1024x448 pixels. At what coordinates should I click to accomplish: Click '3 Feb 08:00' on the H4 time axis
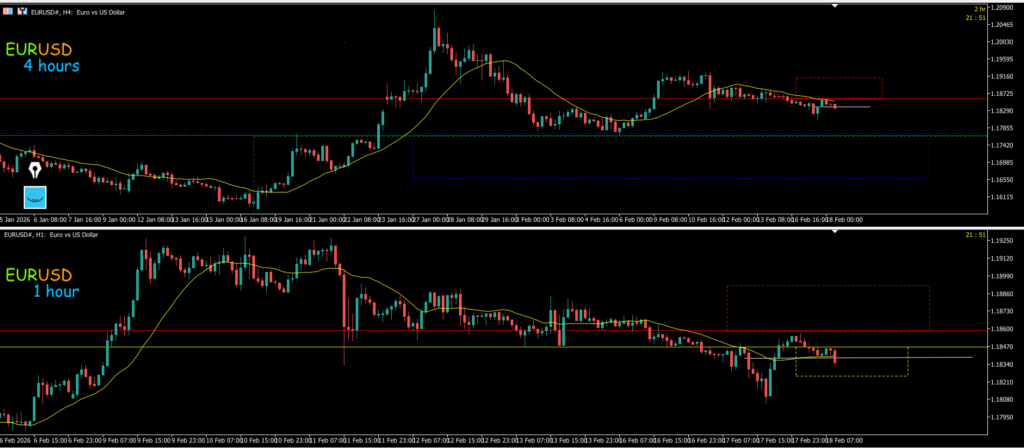tap(568, 220)
